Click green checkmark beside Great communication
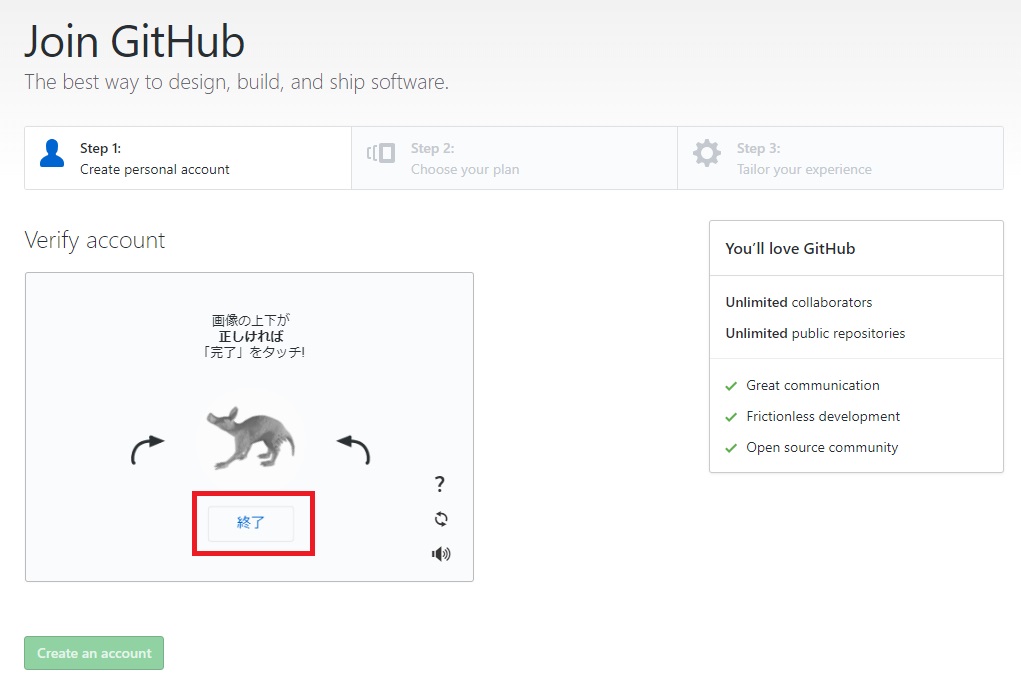Viewport: 1021px width, 697px height. point(731,386)
